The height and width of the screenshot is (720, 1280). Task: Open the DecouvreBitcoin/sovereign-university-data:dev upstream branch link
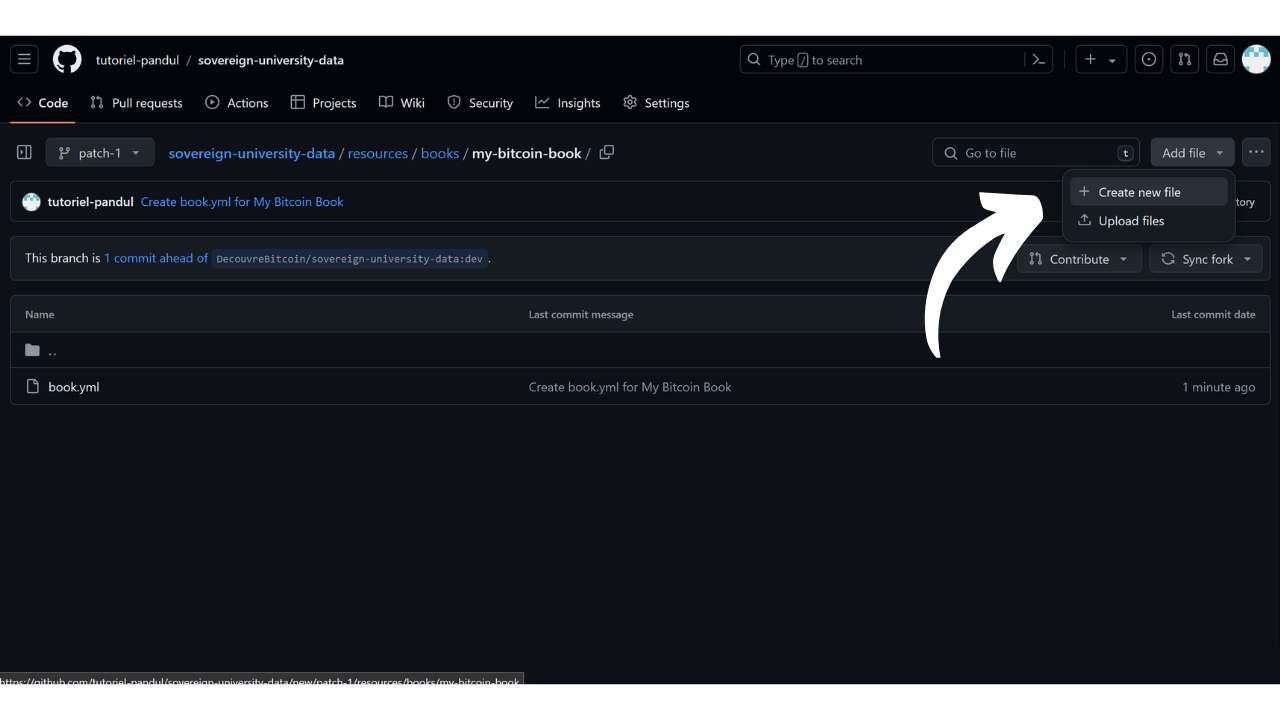point(350,259)
